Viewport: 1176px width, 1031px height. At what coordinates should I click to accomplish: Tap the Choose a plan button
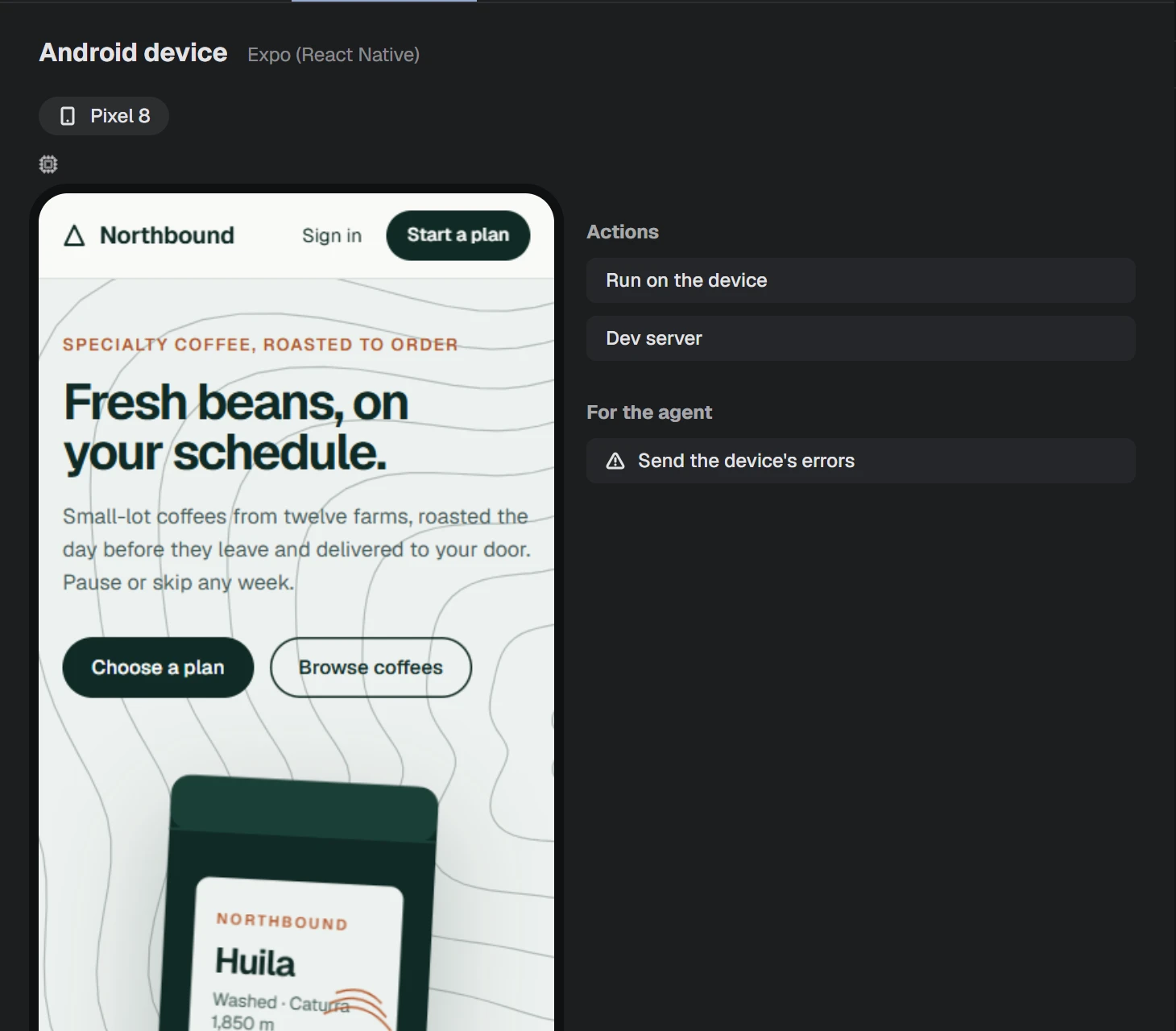tap(158, 668)
